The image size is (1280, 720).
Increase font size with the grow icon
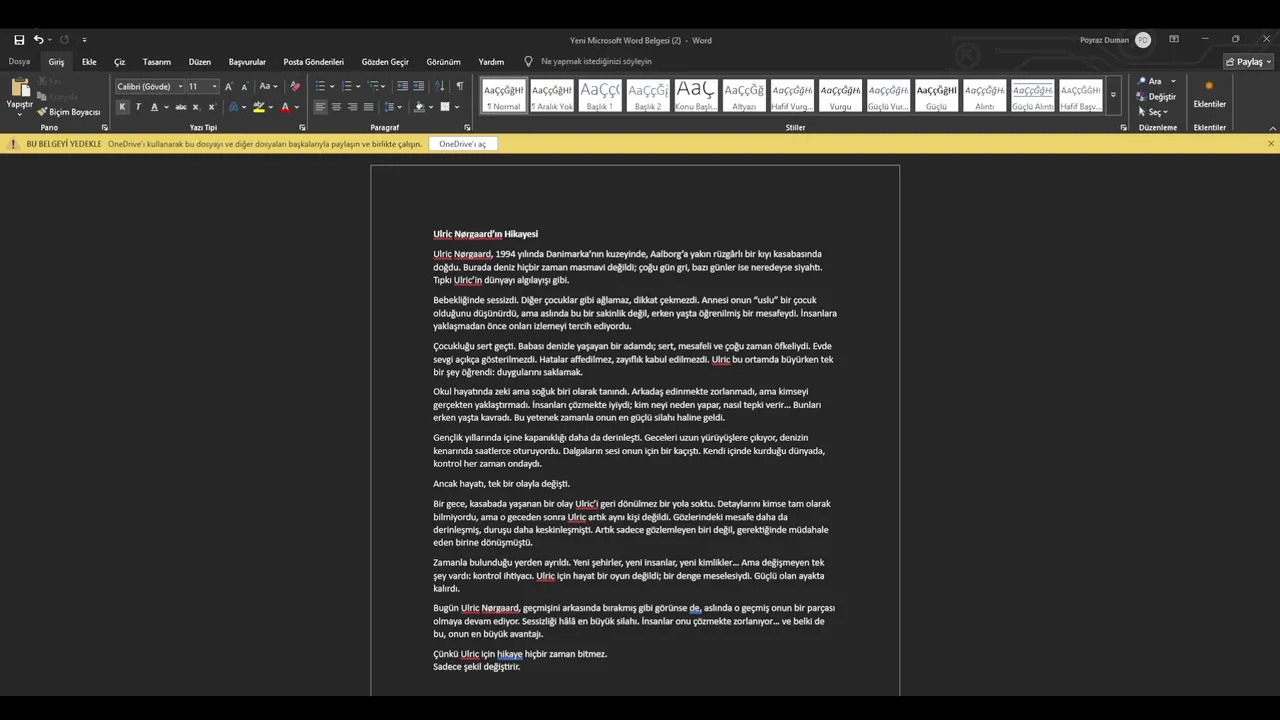click(229, 87)
